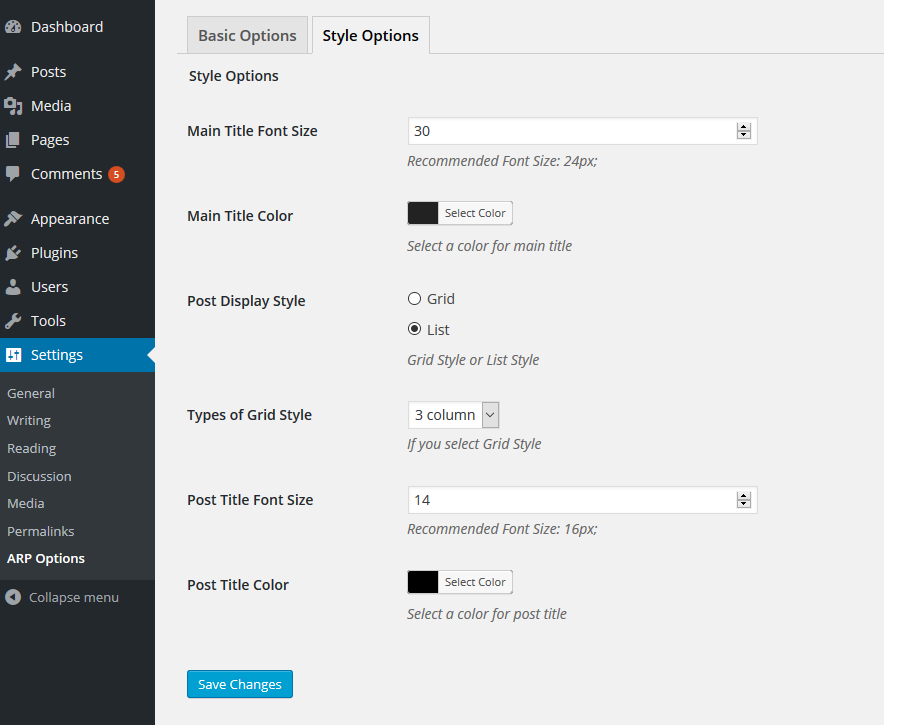This screenshot has width=900, height=725.
Task: Open the Media link under Settings
Action: point(26,503)
